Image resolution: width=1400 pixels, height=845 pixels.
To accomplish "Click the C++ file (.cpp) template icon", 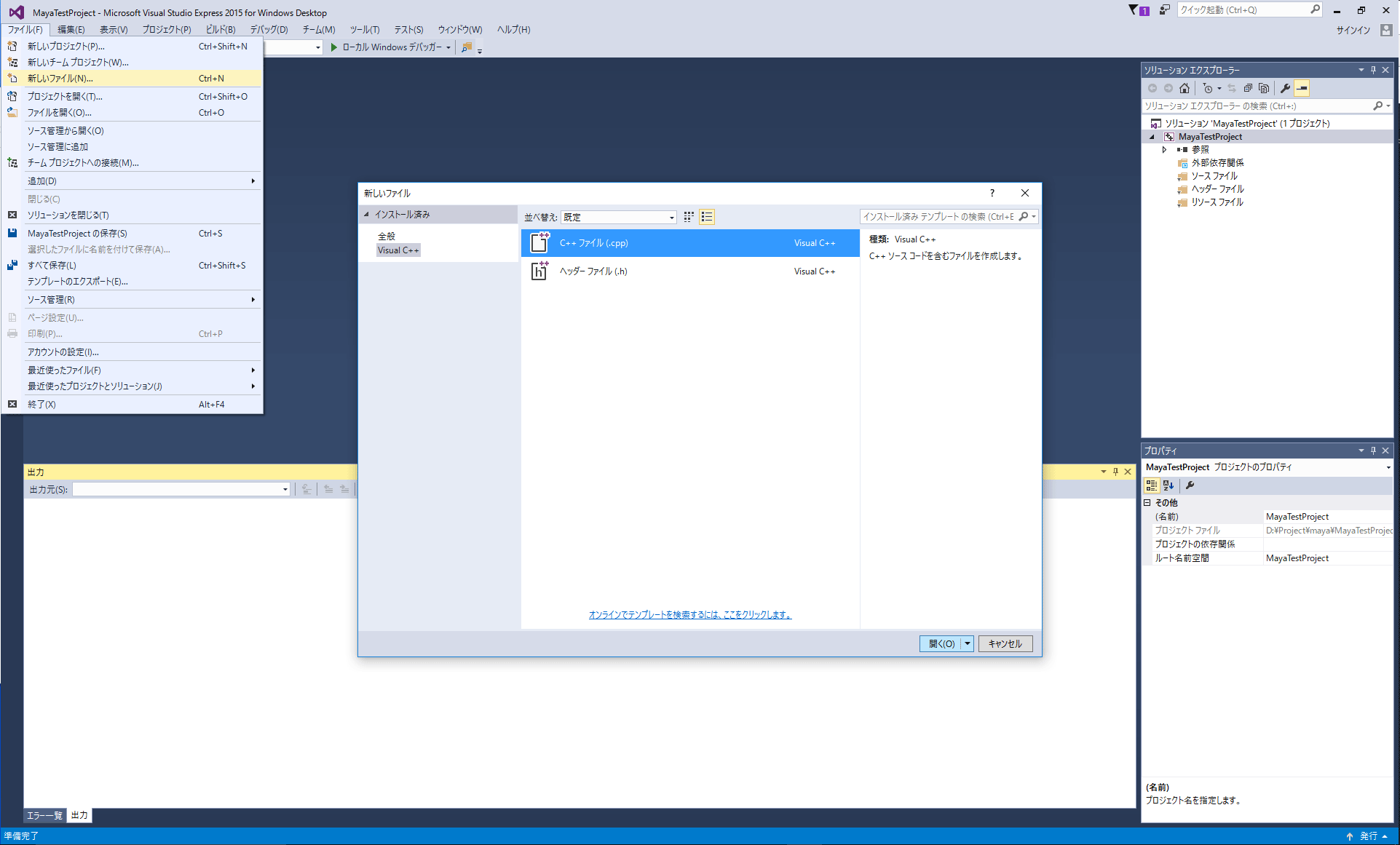I will tap(539, 243).
